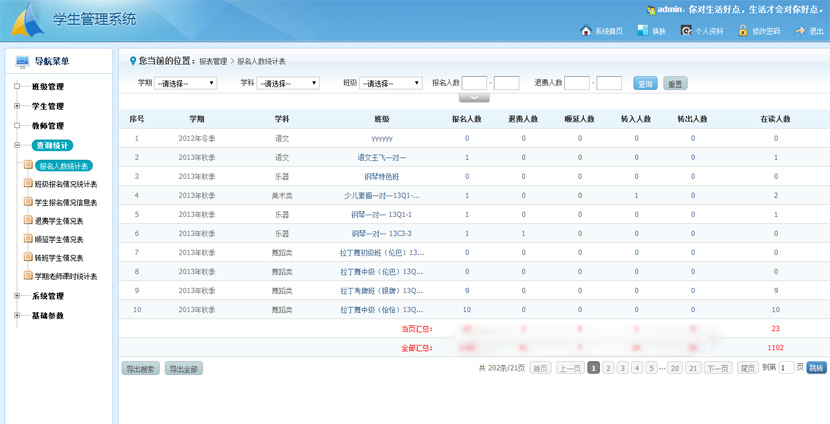This screenshot has height=424, width=830.
Task: Click the 退出 logout arrow icon
Action: [800, 31]
